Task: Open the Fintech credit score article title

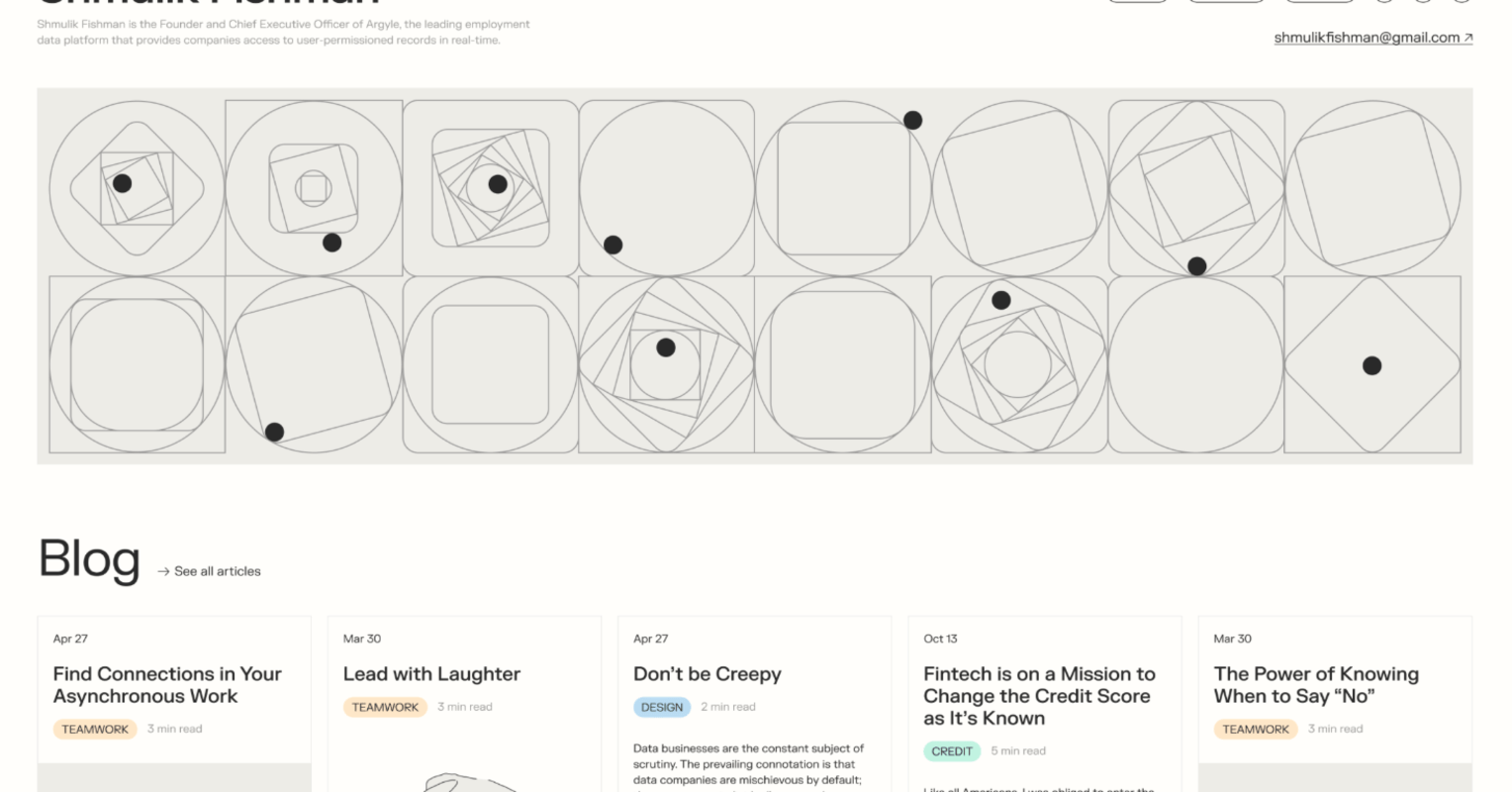Action: point(1039,696)
